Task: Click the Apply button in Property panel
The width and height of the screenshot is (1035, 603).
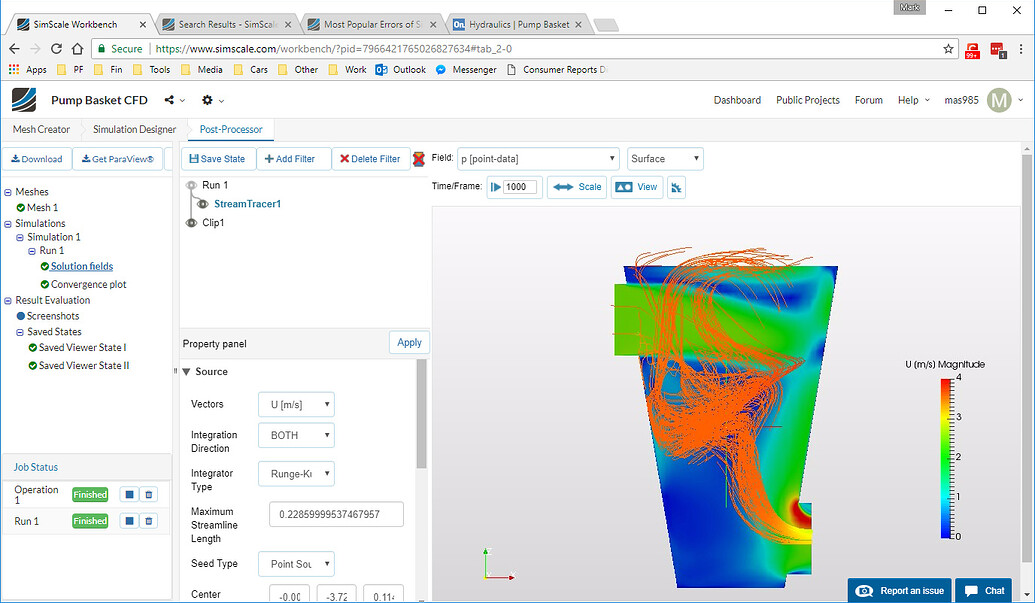Action: [409, 342]
